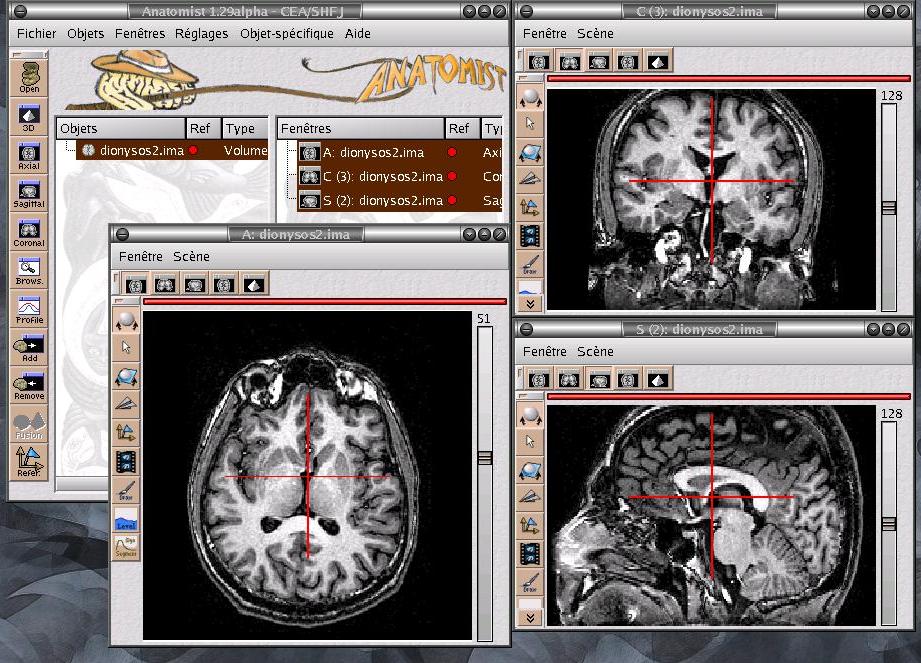Image resolution: width=921 pixels, height=663 pixels.
Task: Open Scène menu in the axial window
Action: tap(191, 256)
